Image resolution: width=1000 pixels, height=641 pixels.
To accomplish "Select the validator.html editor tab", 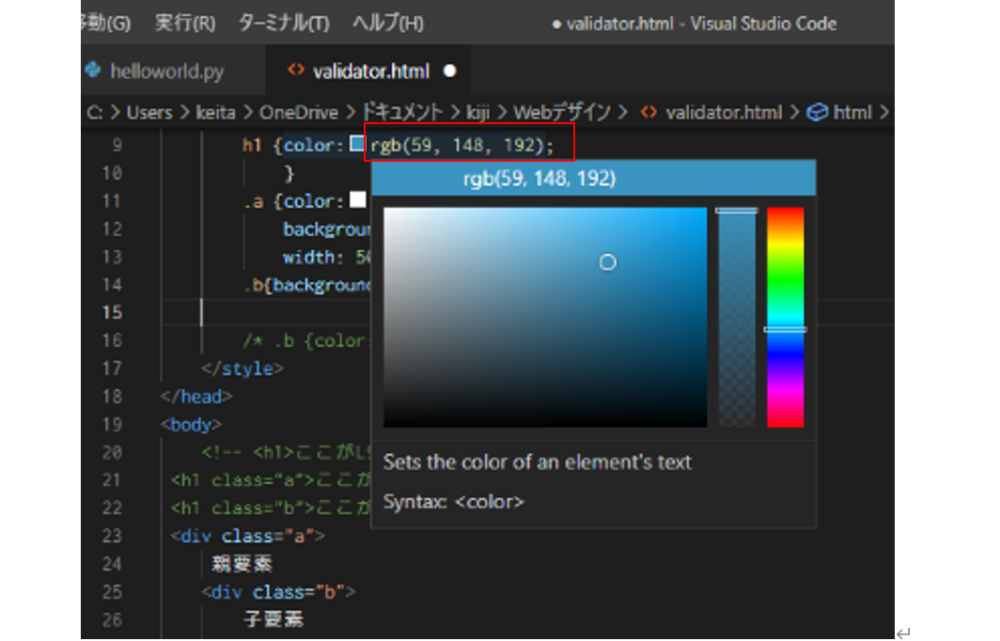I will (x=371, y=71).
